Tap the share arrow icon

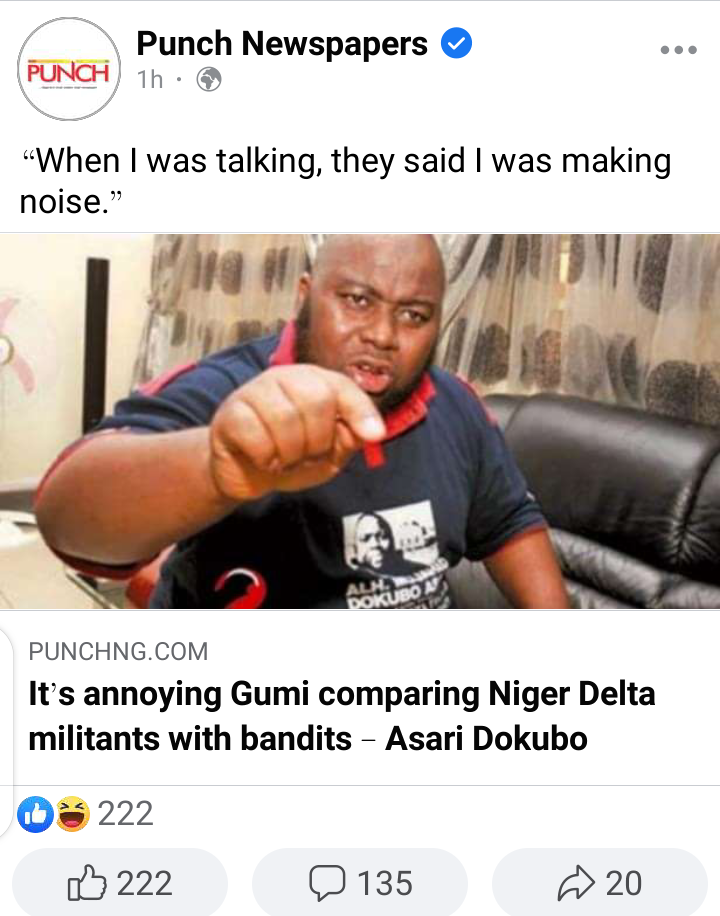point(576,883)
